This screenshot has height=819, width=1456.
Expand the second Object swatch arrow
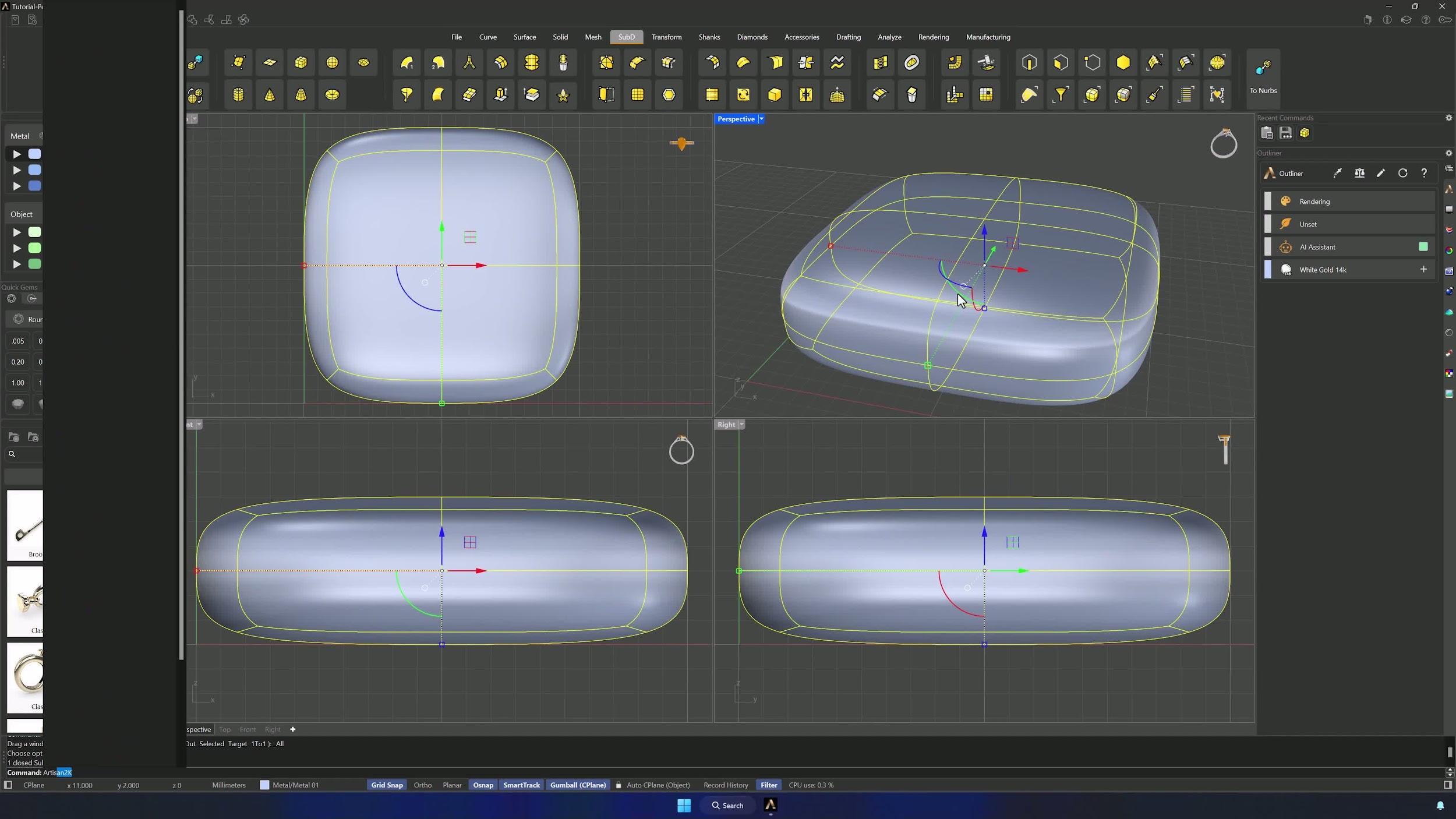tap(17, 248)
